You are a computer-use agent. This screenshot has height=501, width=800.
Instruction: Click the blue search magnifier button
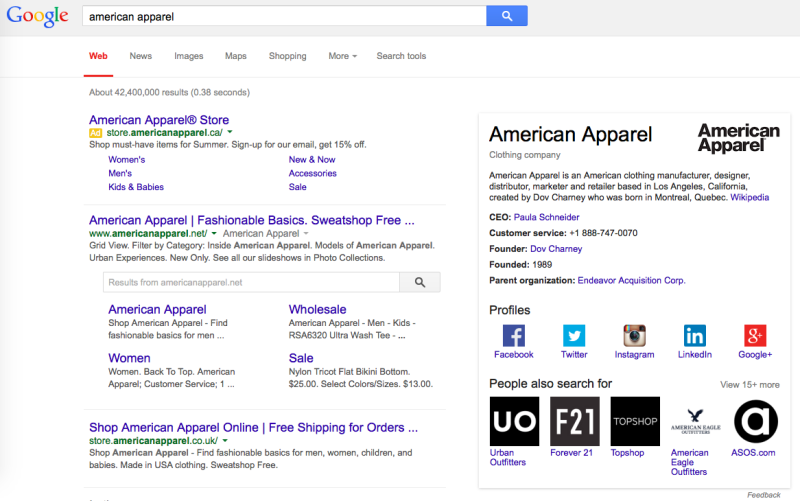(507, 16)
